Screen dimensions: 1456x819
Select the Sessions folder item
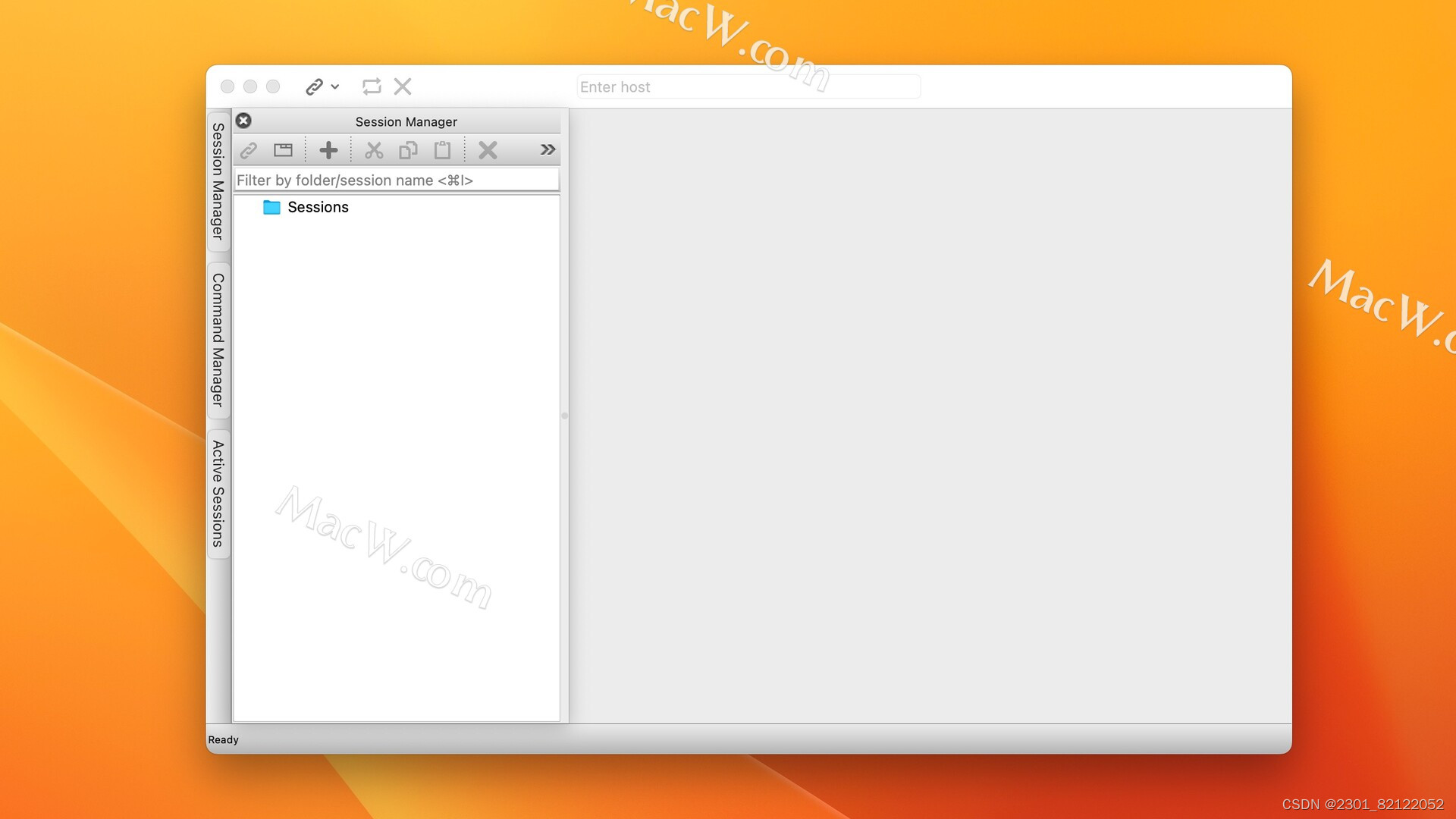(318, 207)
